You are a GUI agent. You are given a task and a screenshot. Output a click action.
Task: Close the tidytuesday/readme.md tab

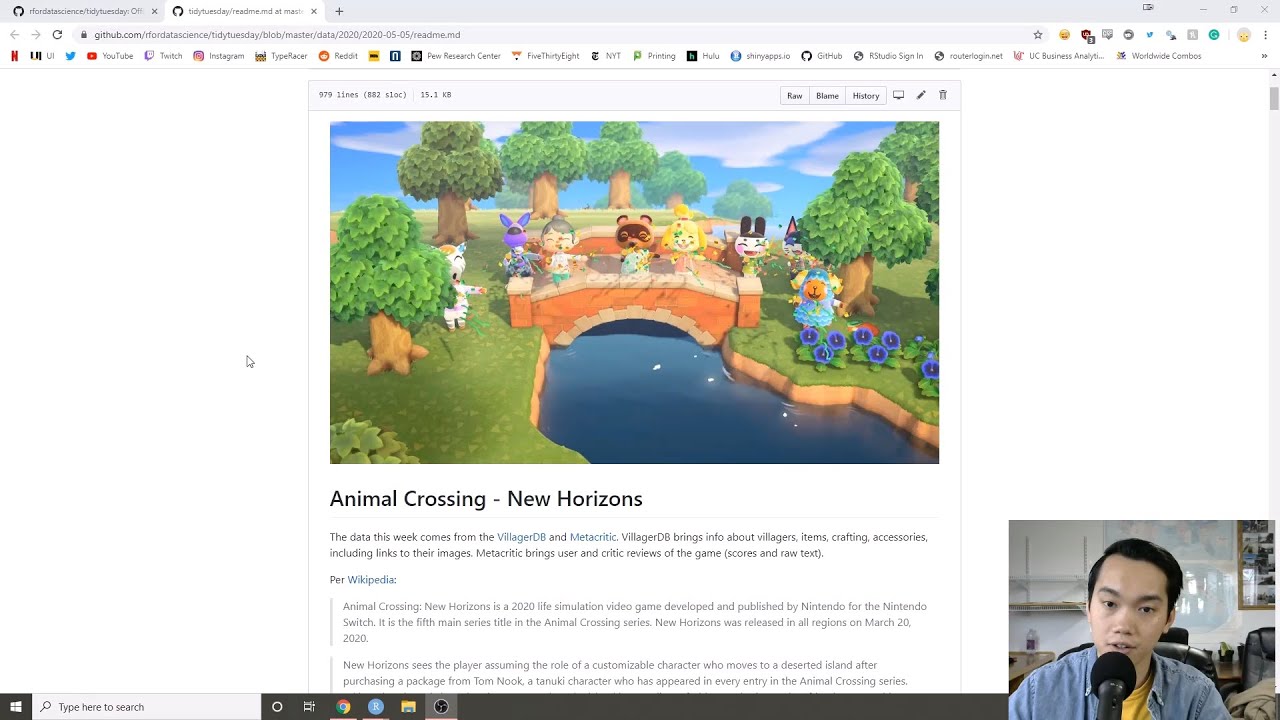[314, 11]
